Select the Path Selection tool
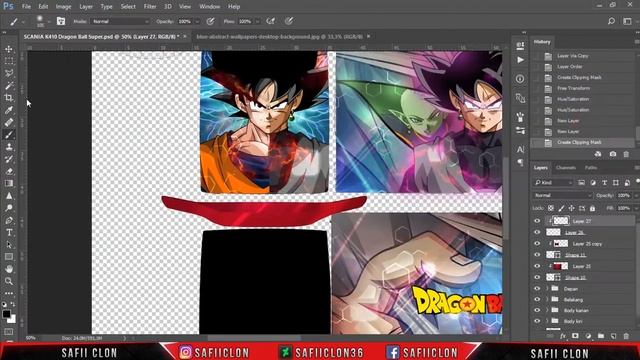This screenshot has width=640, height=360. [x=9, y=245]
